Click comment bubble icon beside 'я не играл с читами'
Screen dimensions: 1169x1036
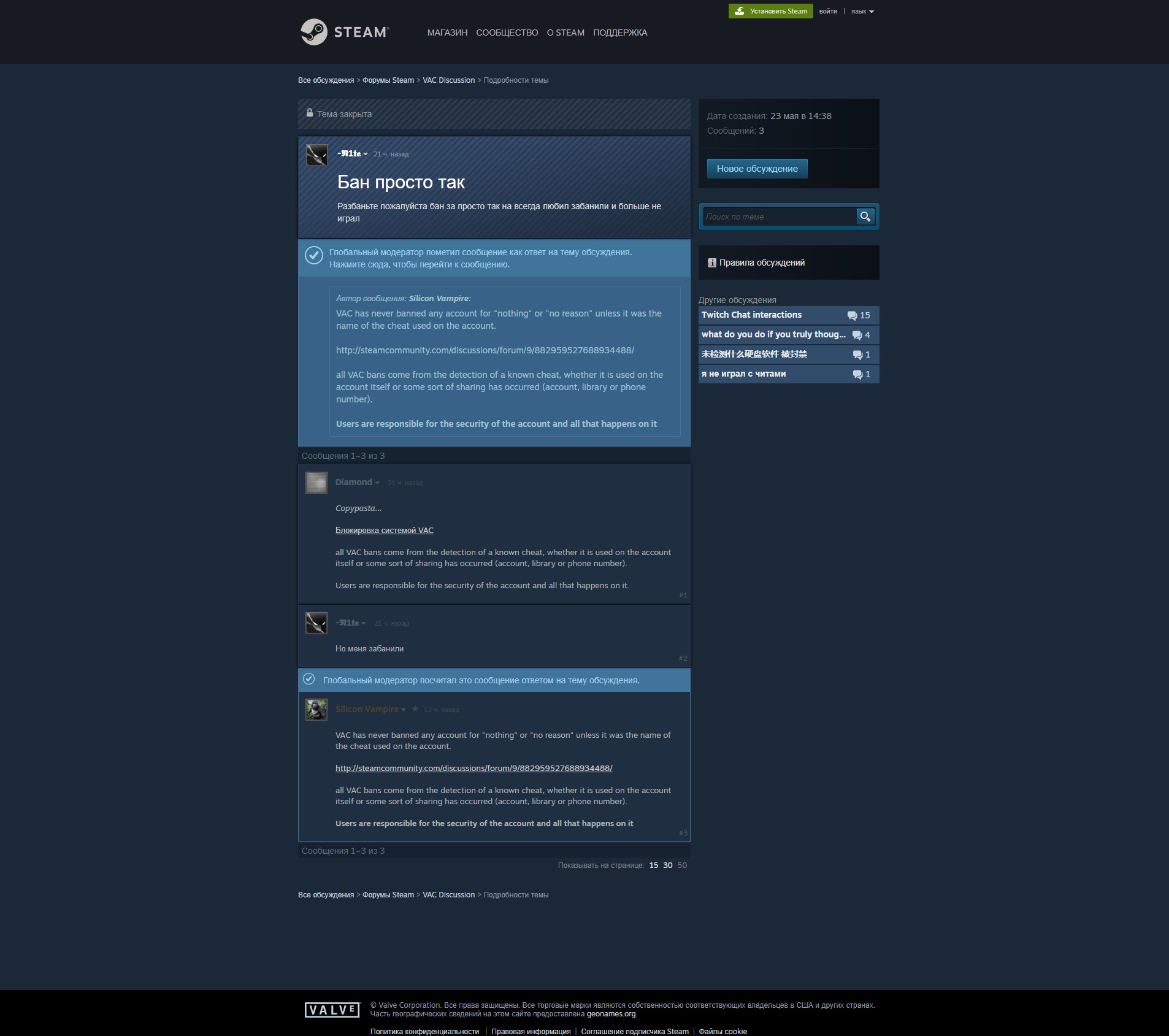[857, 374]
